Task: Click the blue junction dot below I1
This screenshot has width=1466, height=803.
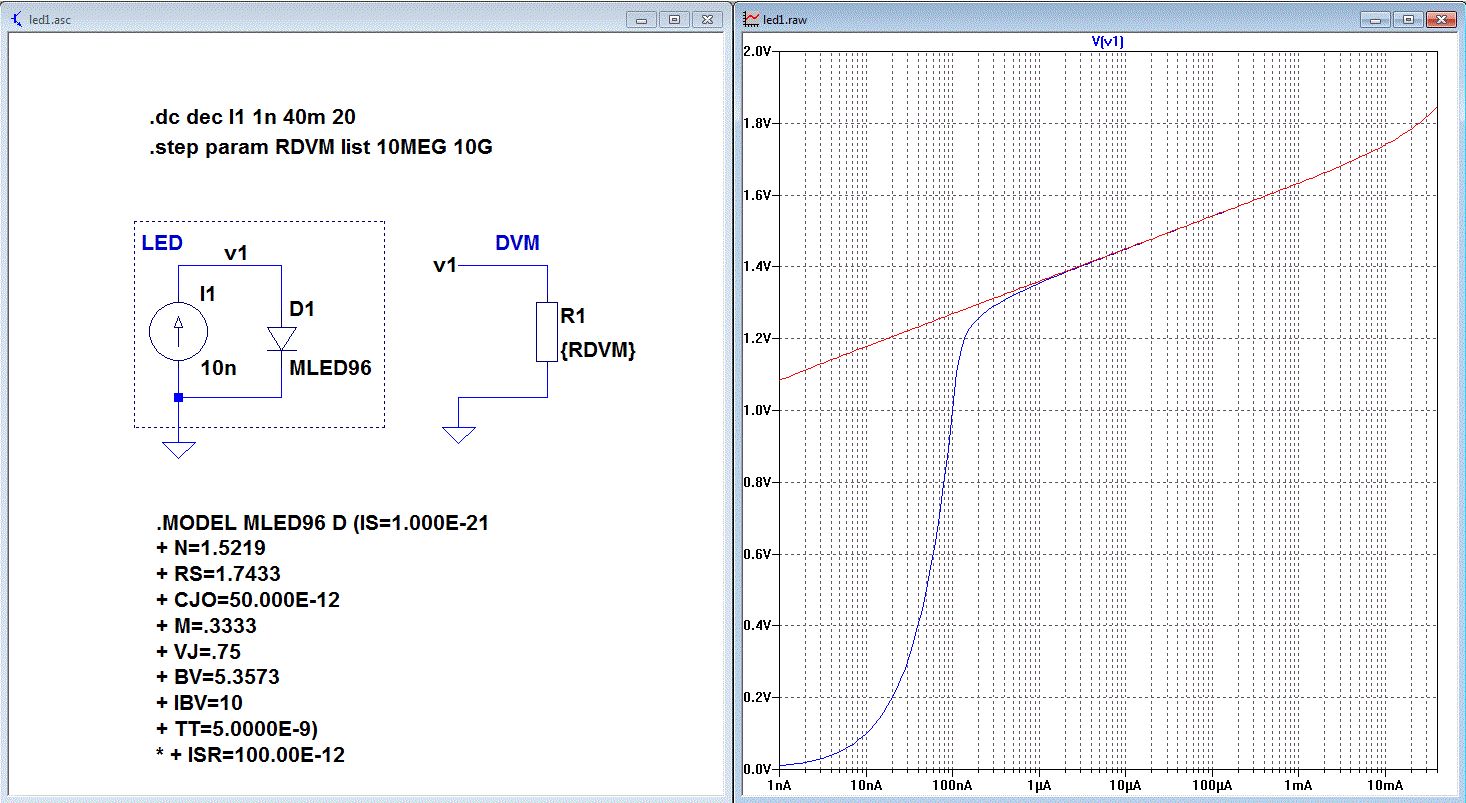Action: (x=179, y=397)
